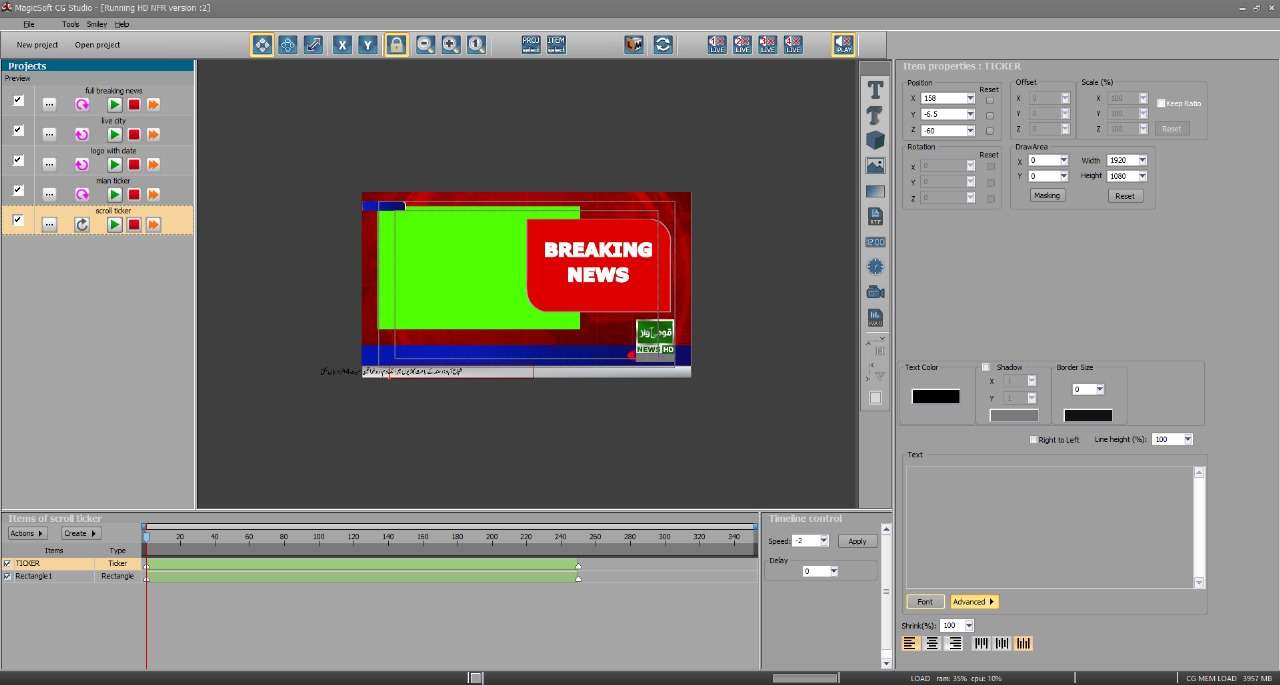1280x685 pixels.
Task: Click the Live 1 output icon
Action: pos(717,45)
